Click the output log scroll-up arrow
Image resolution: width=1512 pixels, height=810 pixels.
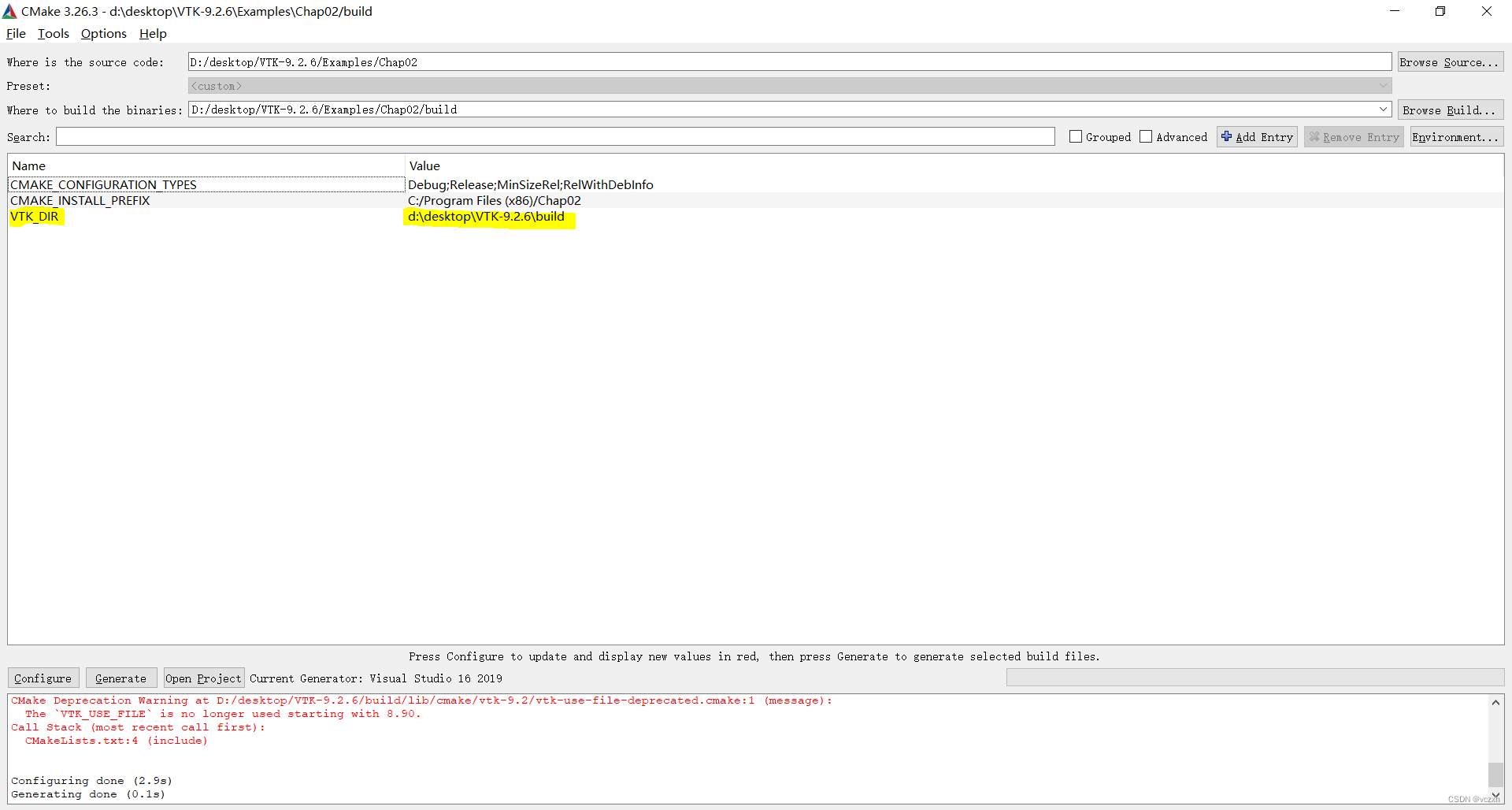tap(1495, 701)
